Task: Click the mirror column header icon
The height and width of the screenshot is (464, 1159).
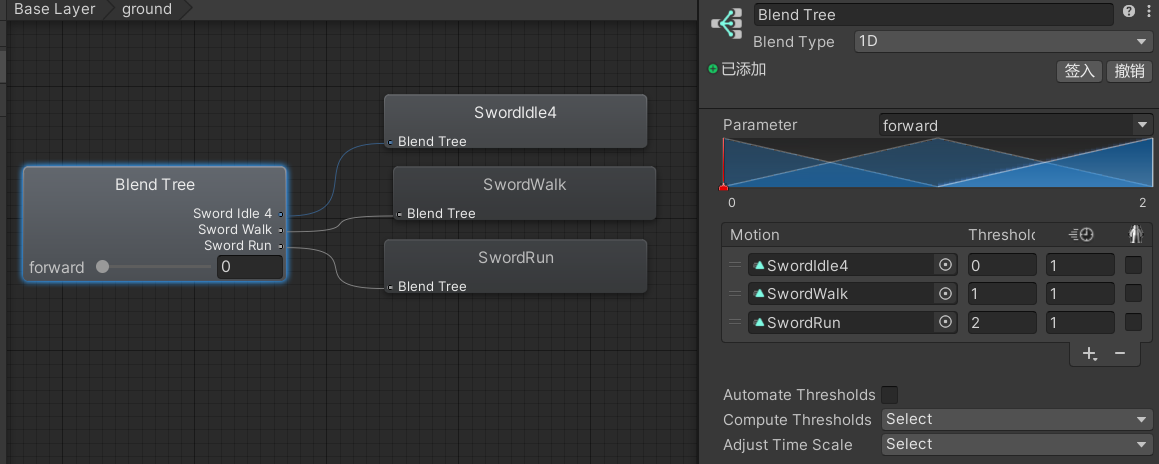Action: 1134,235
